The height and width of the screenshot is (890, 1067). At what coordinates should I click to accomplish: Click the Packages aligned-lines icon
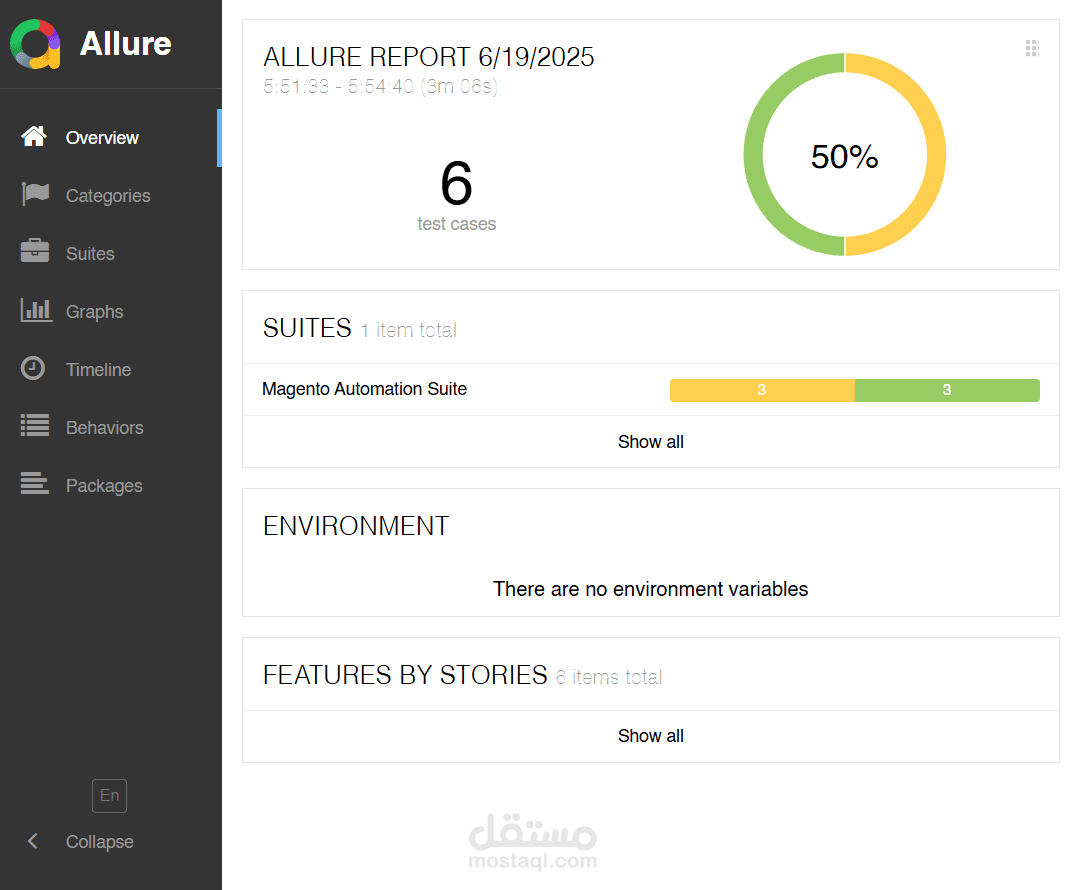coord(35,485)
